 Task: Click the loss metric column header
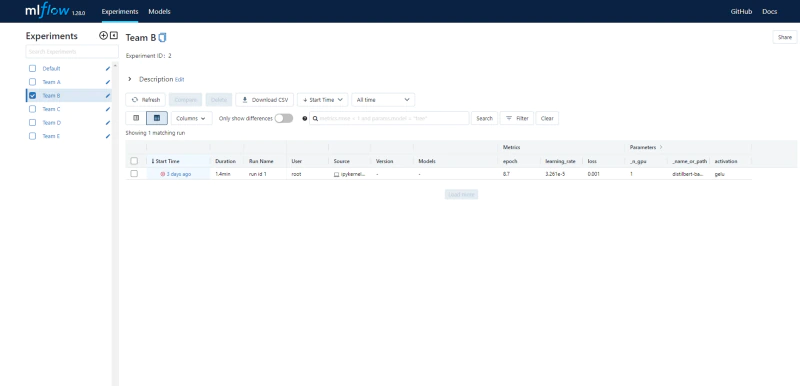(592, 161)
